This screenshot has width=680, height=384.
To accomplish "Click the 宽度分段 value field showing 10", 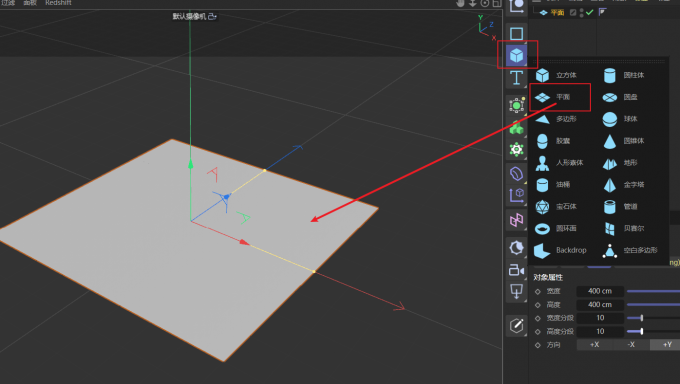I will click(x=600, y=318).
